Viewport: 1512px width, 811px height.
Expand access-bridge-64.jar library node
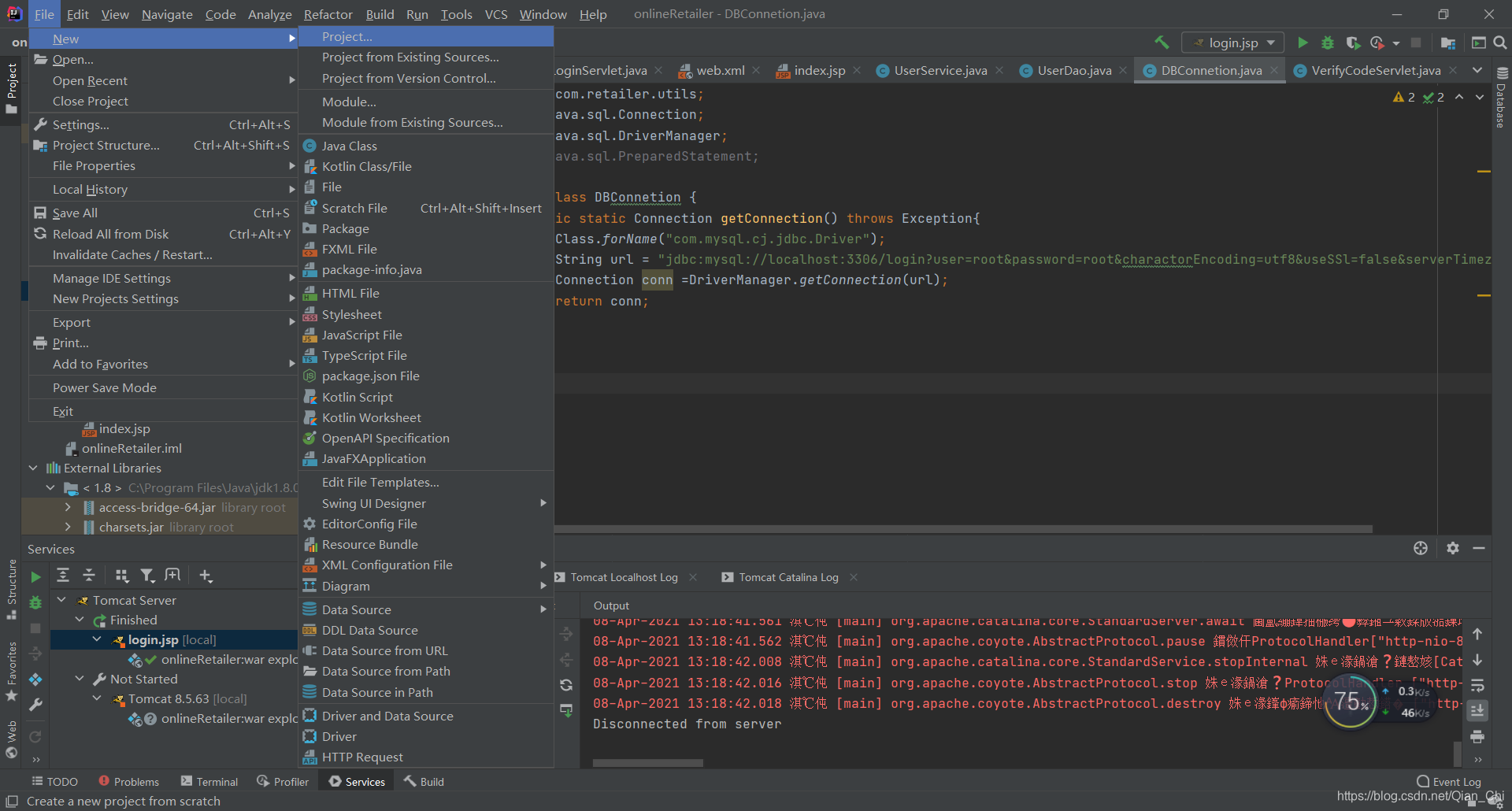(68, 508)
